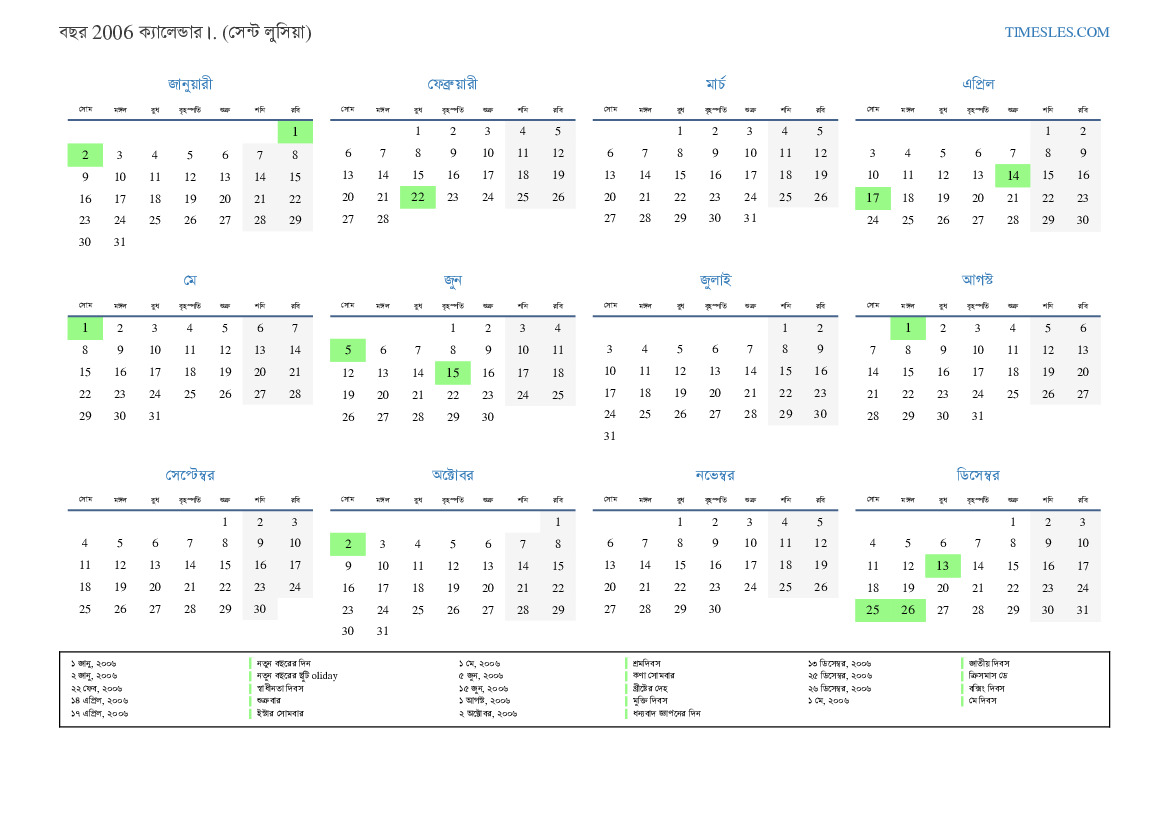Click date 30 in November
1169x827 pixels.
714,609
